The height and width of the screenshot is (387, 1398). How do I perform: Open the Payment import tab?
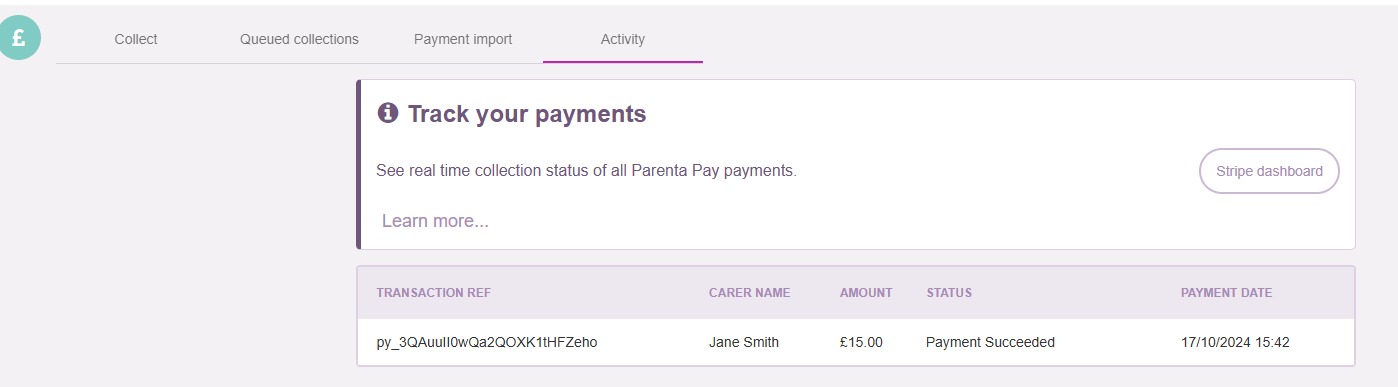click(463, 39)
